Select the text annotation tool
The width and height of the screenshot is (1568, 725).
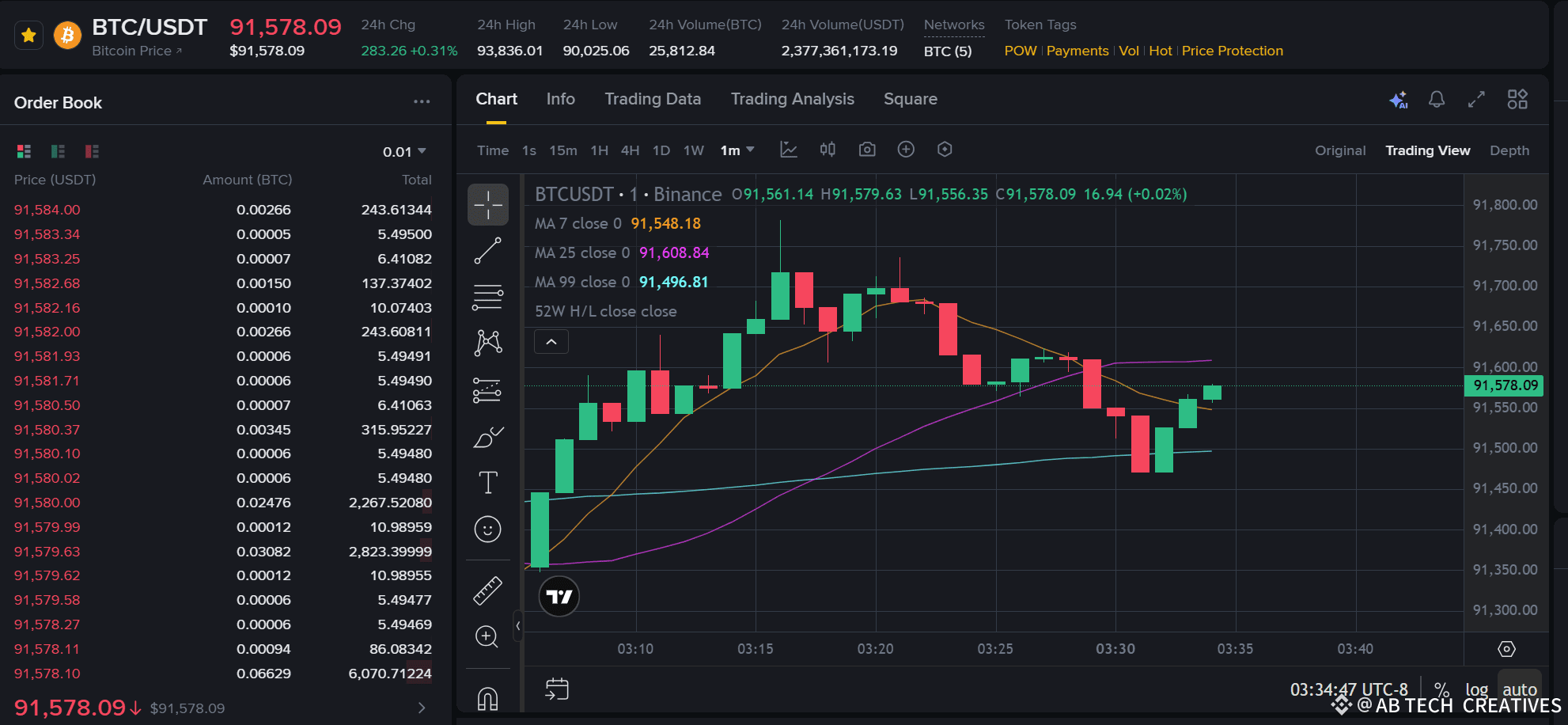tap(488, 483)
